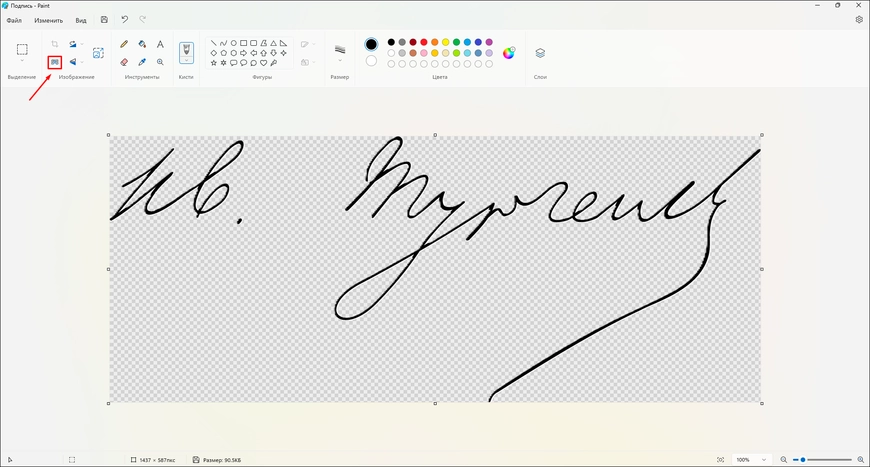Activate Color 2 white swatch
The width and height of the screenshot is (870, 467).
(x=371, y=60)
